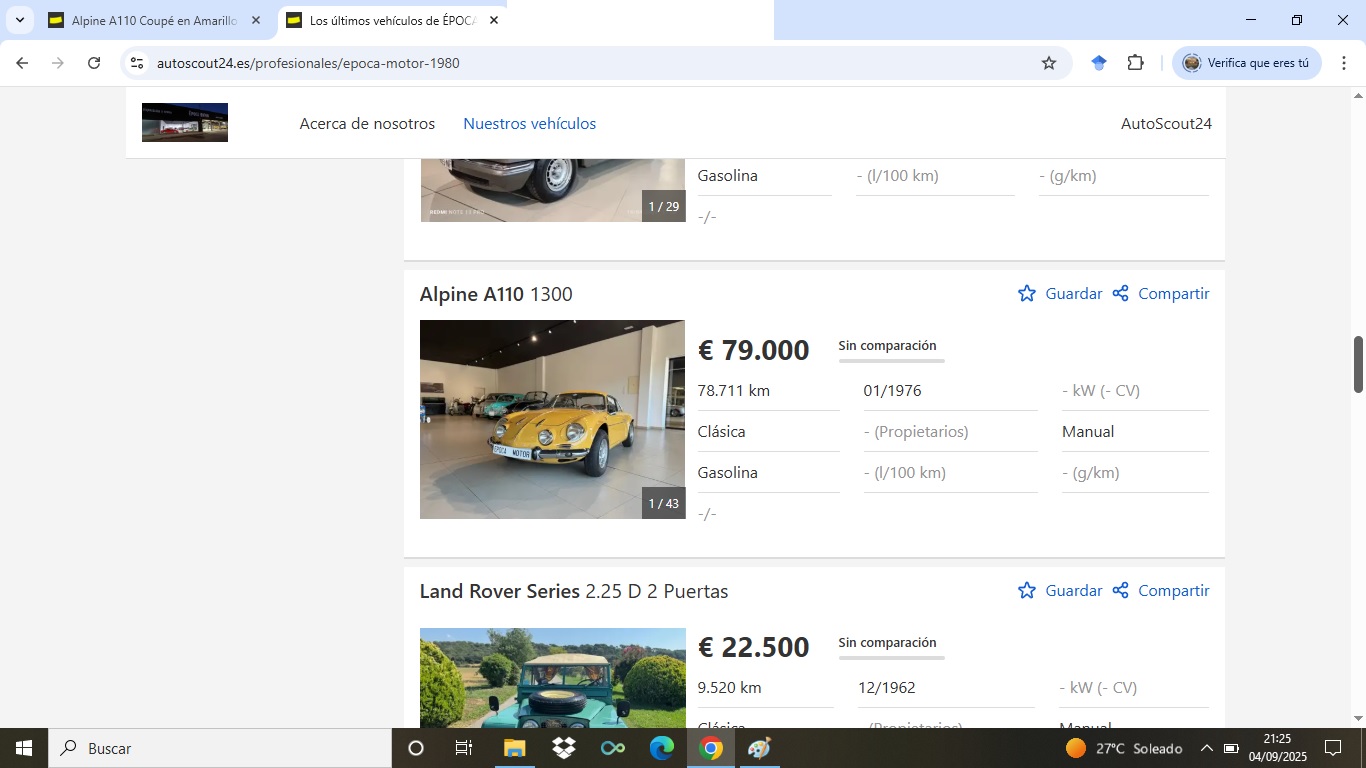Image resolution: width=1366 pixels, height=768 pixels.
Task: Open the partially visible car photo at top
Action: pos(553,190)
